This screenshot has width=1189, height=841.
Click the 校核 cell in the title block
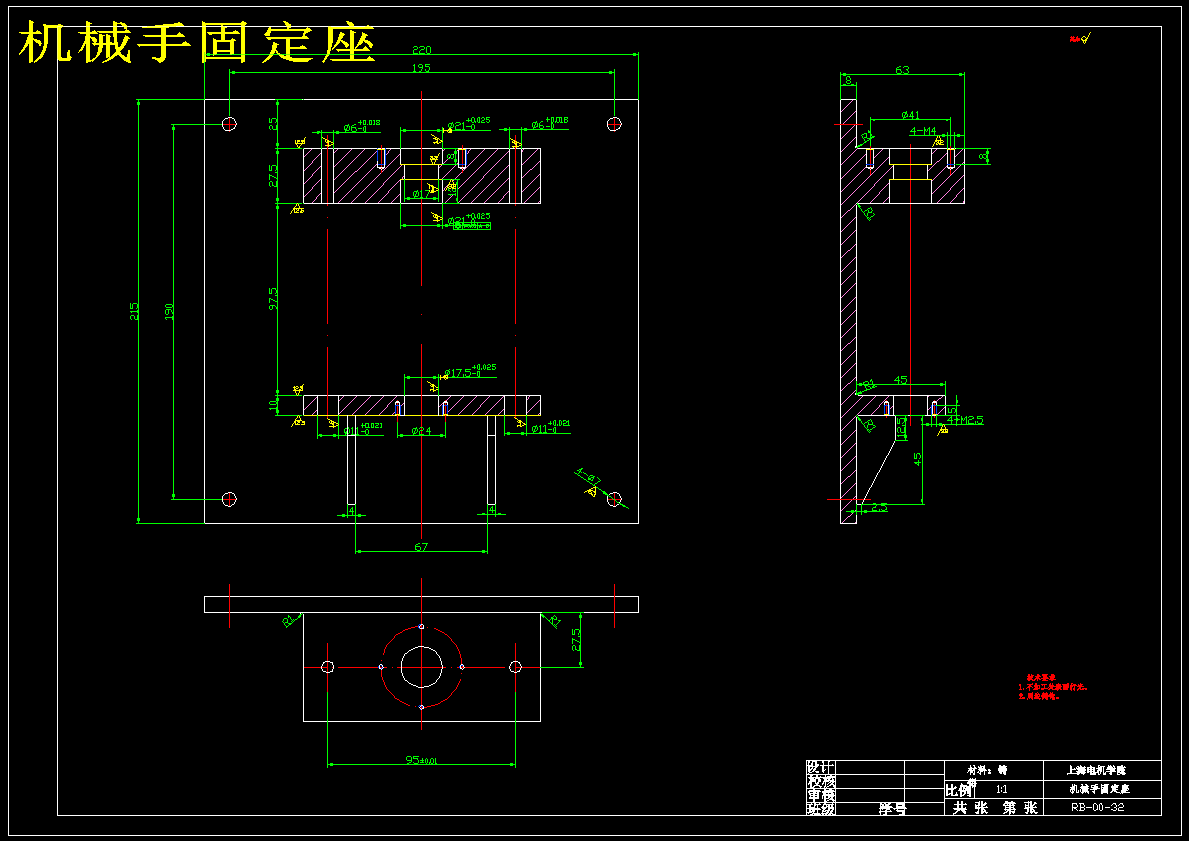820,781
